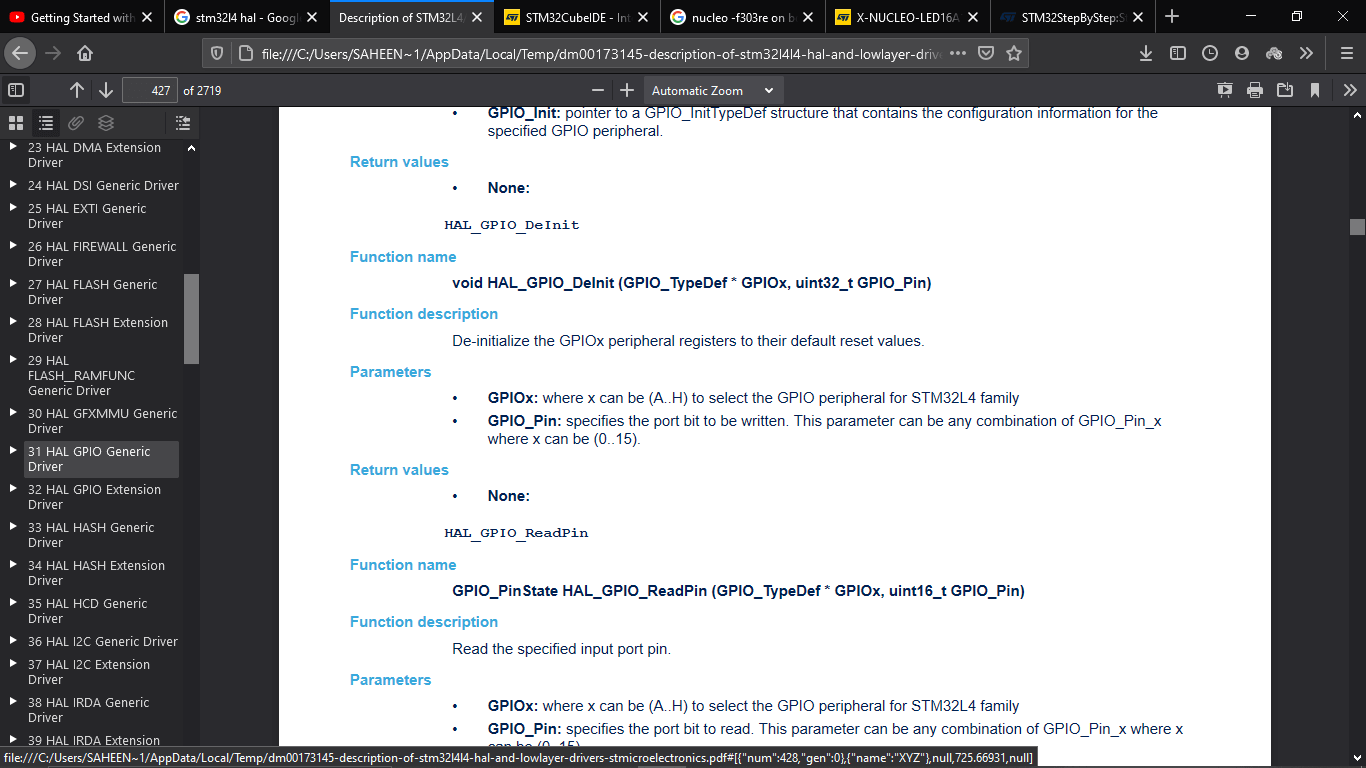Close the X-NUCLEO-LED16A tab

973,17
